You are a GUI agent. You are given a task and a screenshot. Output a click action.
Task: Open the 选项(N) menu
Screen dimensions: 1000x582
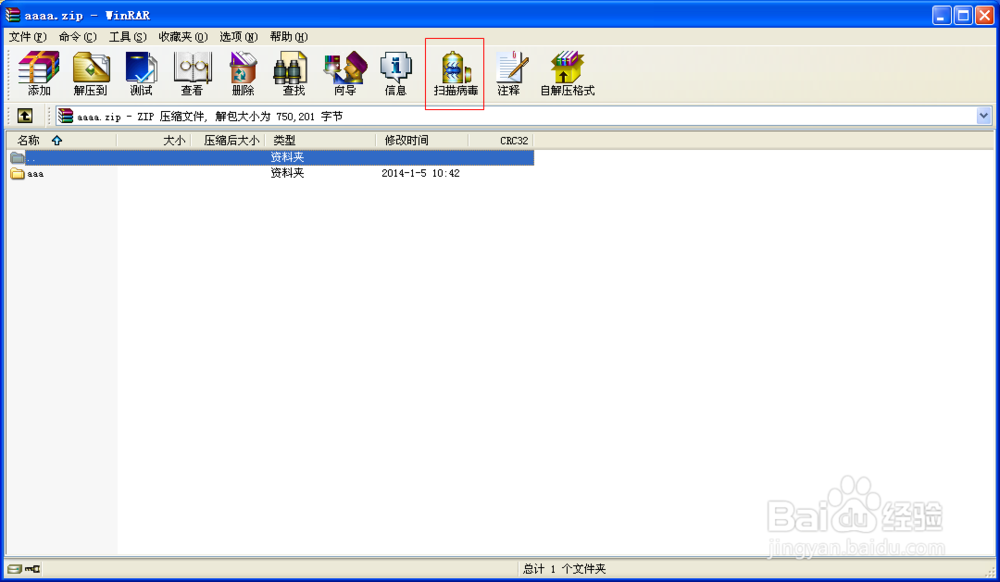(x=239, y=37)
